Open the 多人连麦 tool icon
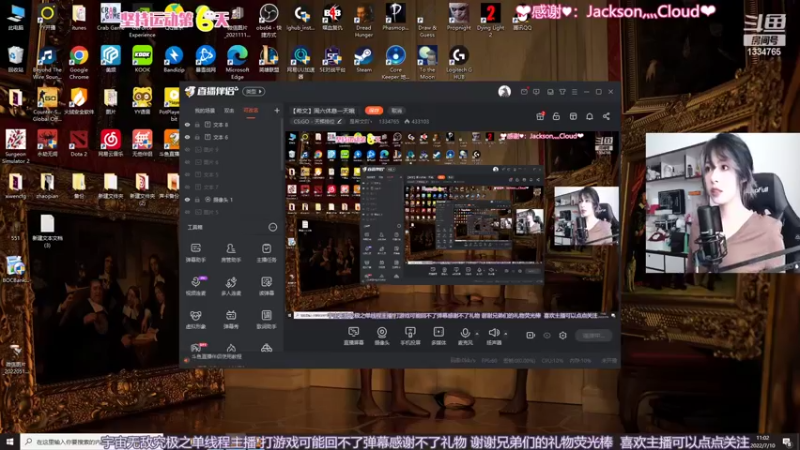Screen dimensions: 800x450 click(231, 286)
